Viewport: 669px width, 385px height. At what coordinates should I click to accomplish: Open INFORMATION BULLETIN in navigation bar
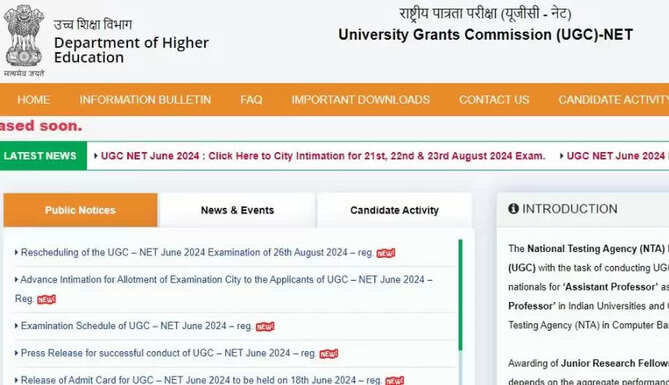point(145,100)
